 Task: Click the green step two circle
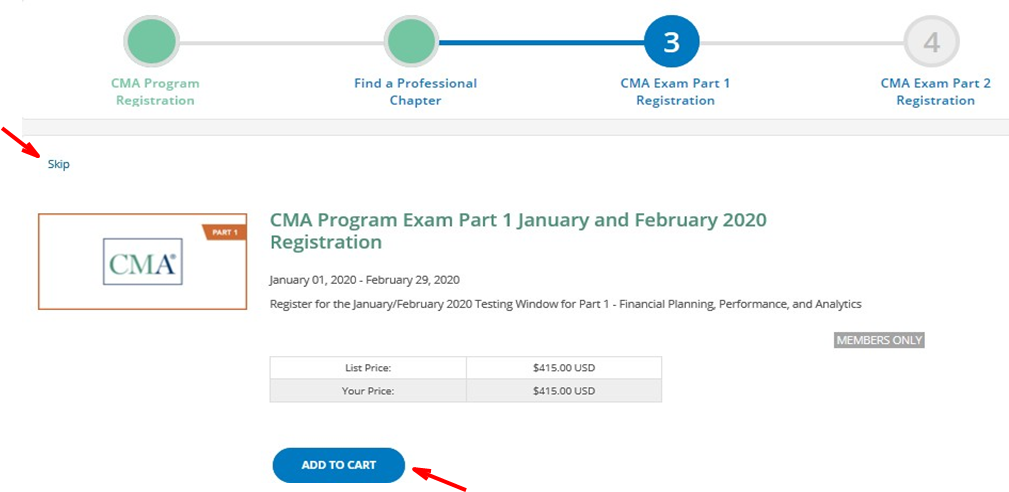pyautogui.click(x=411, y=42)
